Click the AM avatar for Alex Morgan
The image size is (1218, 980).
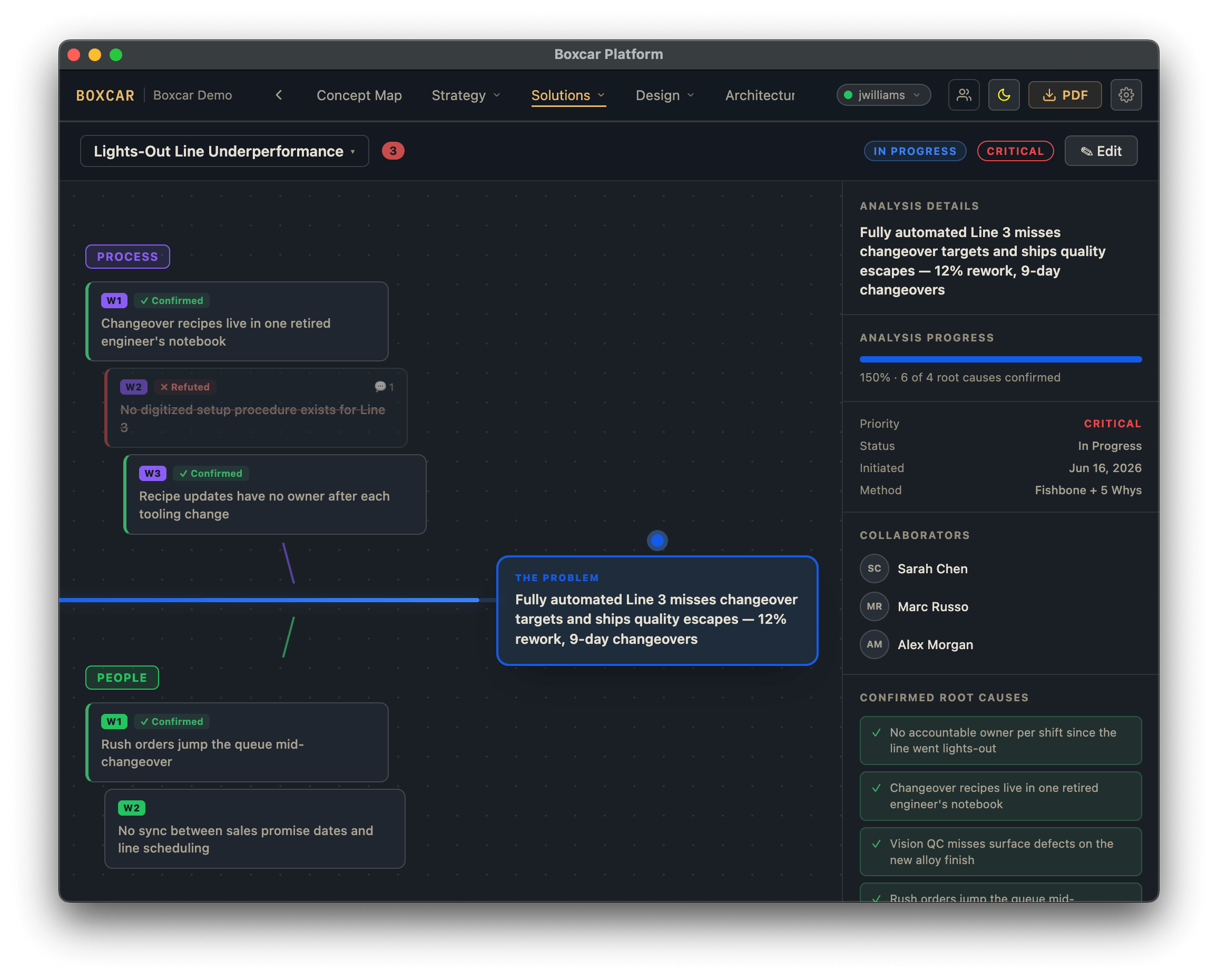click(874, 644)
